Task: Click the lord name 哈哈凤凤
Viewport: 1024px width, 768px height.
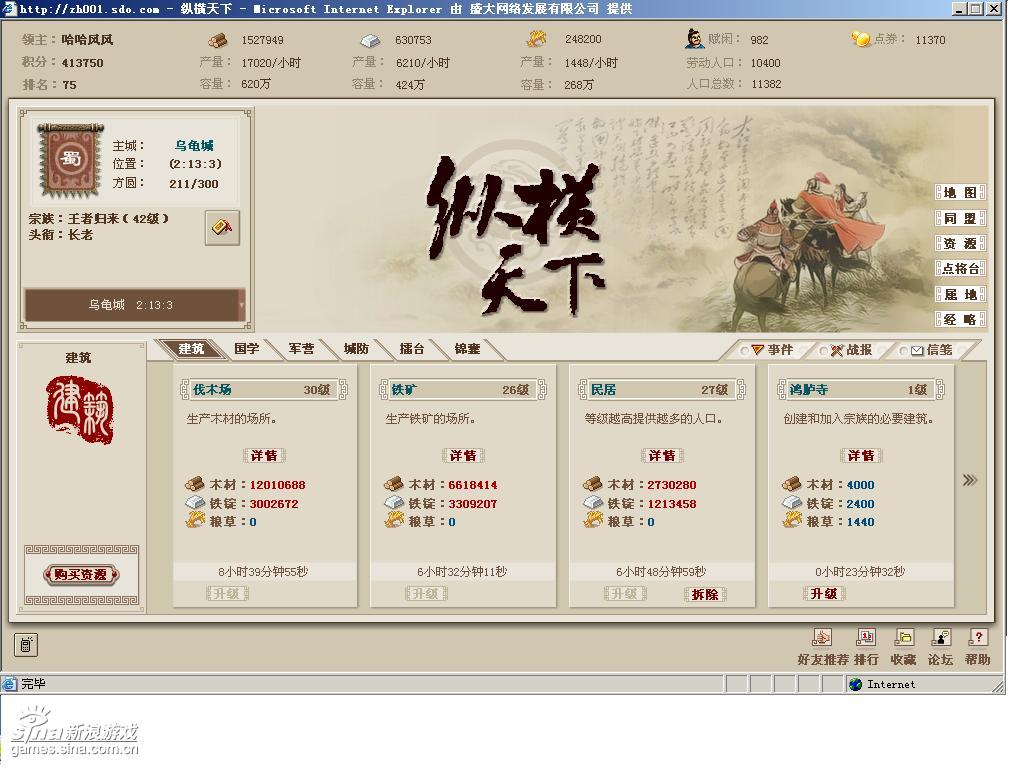Action: [88, 40]
